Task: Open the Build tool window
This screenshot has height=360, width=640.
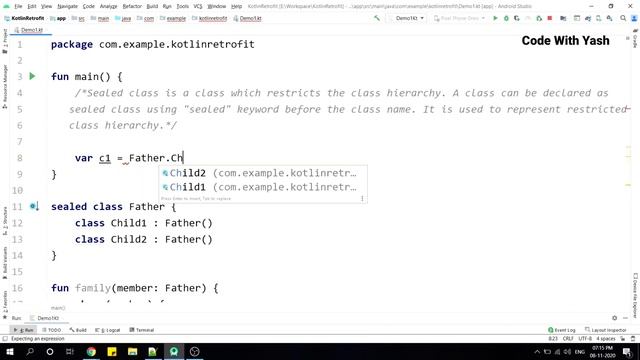Action: [x=78, y=330]
